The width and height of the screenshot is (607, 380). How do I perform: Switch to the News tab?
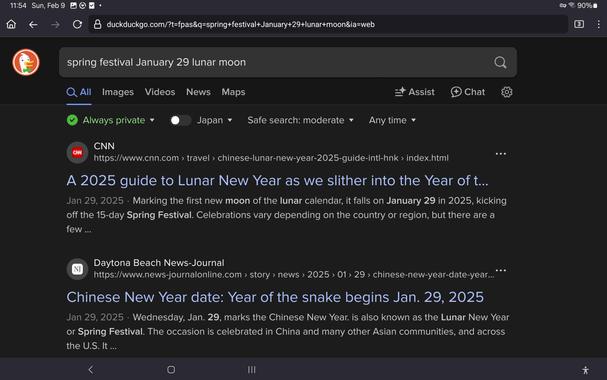click(x=198, y=92)
